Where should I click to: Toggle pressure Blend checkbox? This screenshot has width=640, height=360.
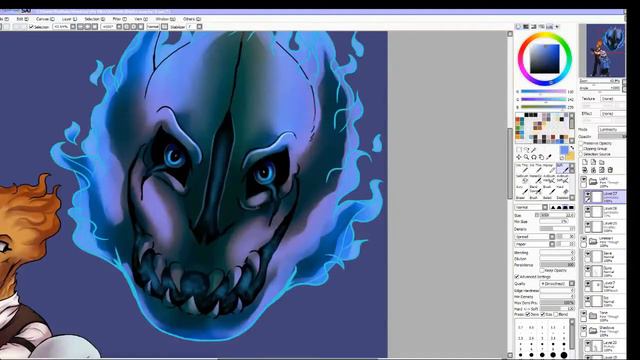(x=556, y=314)
